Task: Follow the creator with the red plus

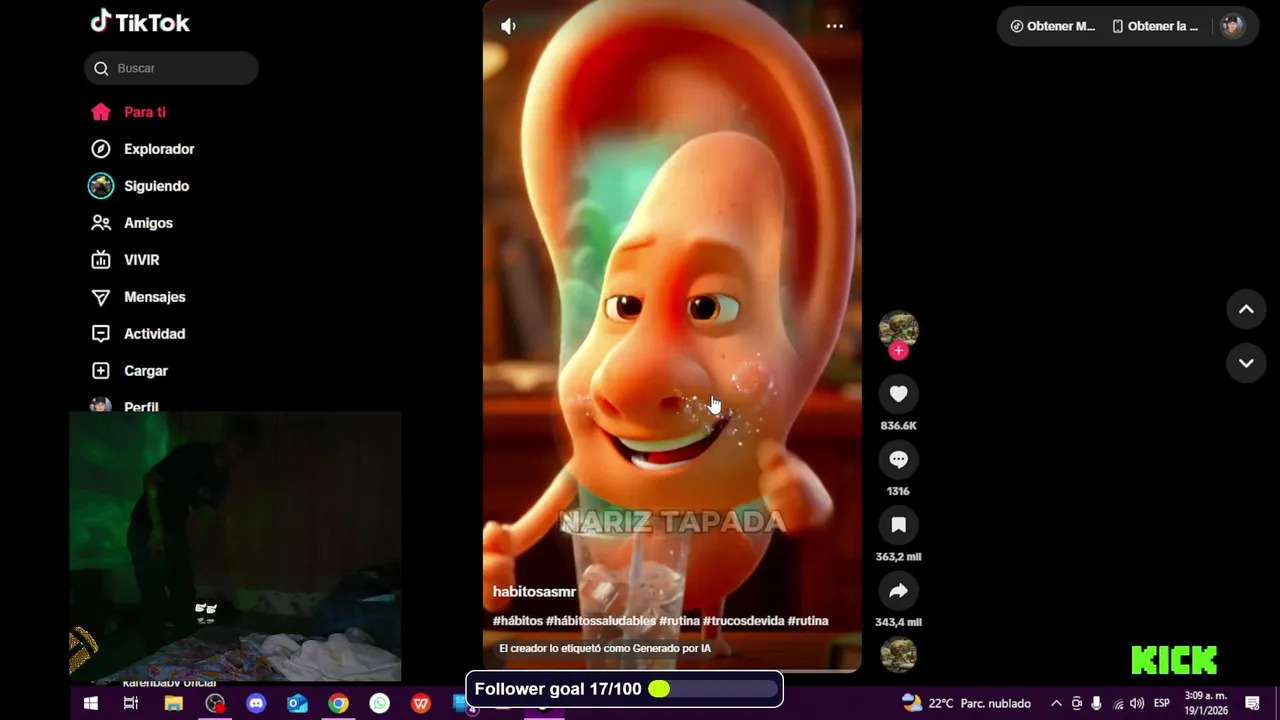Action: point(898,350)
